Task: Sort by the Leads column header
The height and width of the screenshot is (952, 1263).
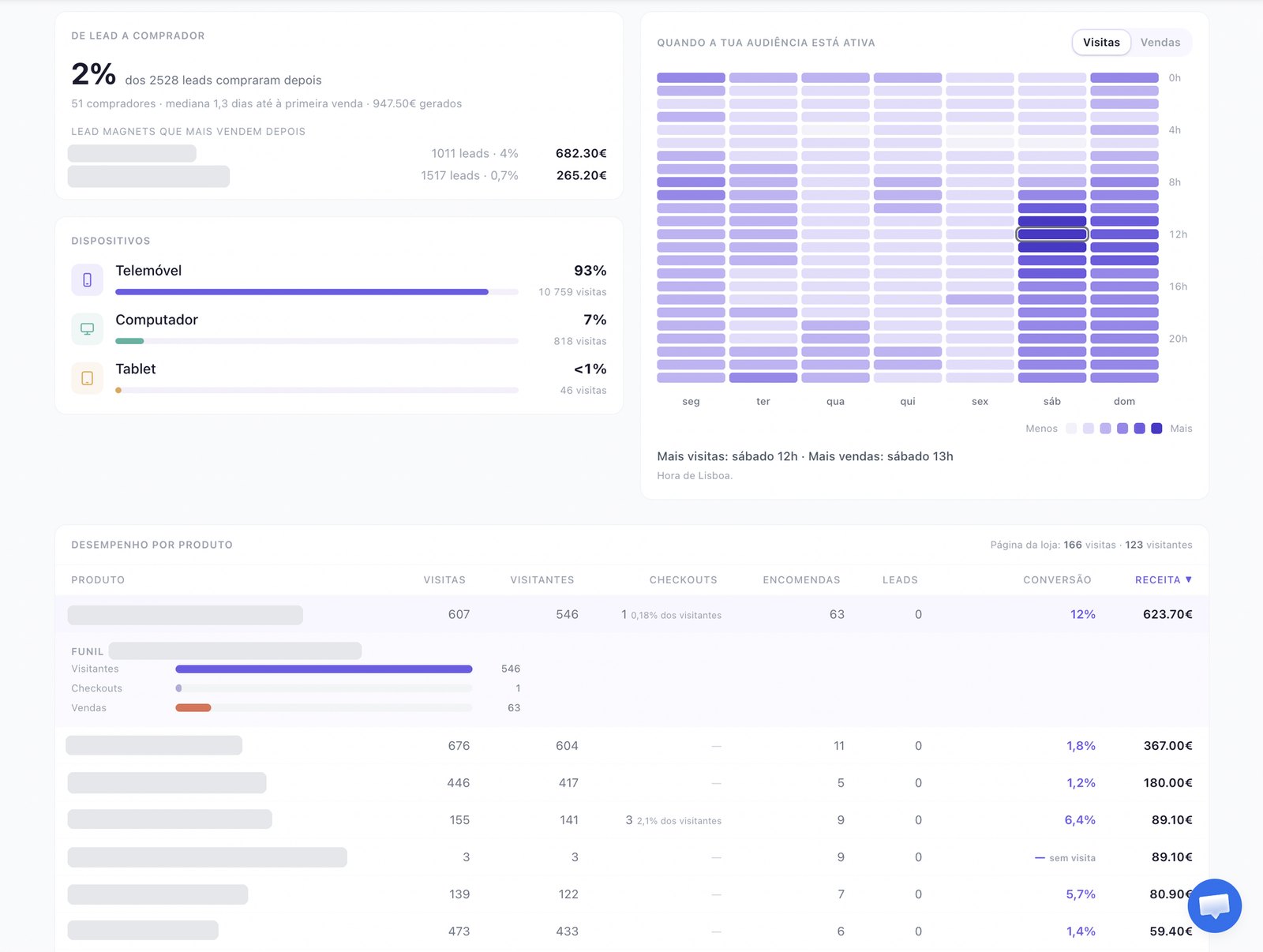Action: pos(900,579)
